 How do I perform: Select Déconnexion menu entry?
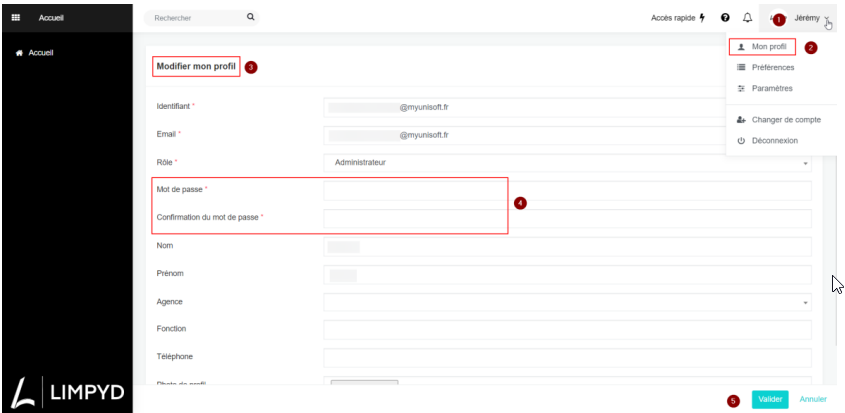coord(775,141)
